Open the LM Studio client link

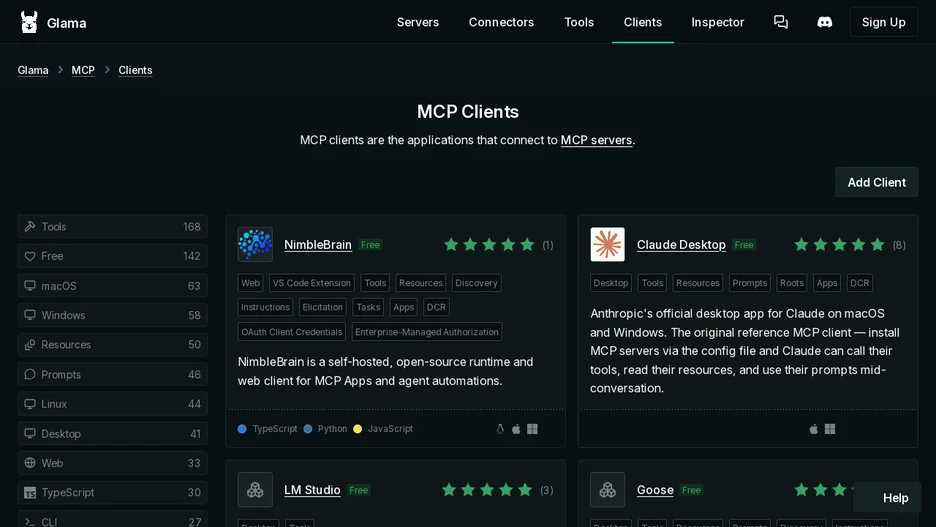[312, 490]
